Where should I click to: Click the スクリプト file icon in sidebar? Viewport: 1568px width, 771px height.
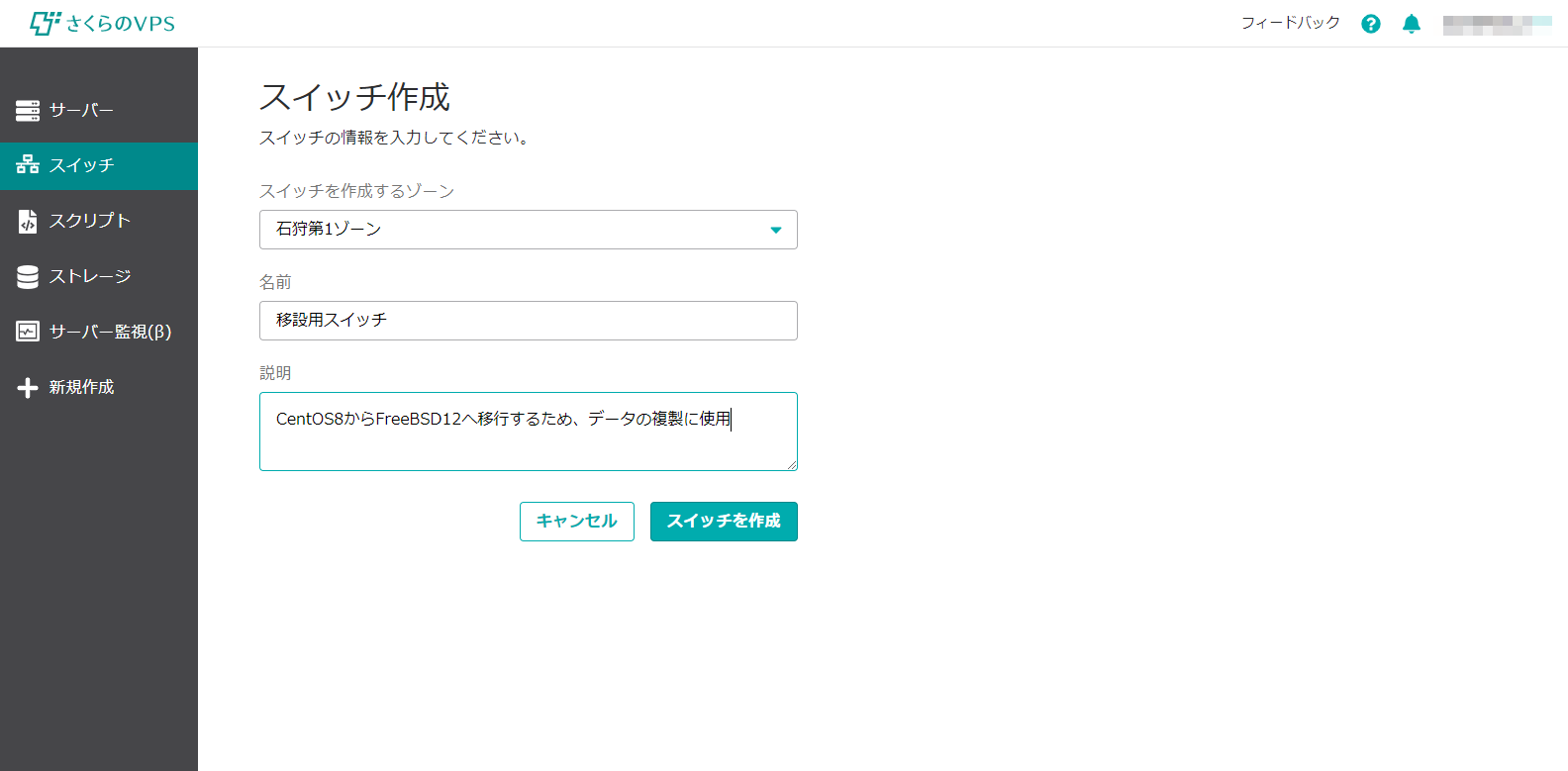coord(28,221)
